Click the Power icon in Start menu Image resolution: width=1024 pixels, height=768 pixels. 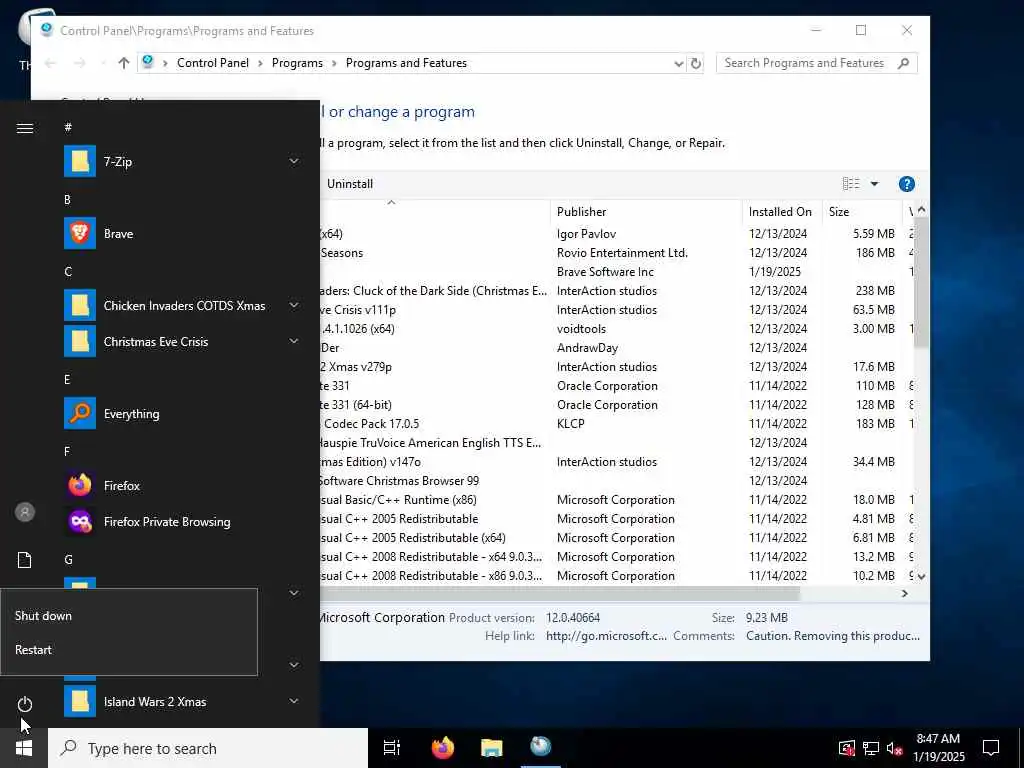click(25, 704)
